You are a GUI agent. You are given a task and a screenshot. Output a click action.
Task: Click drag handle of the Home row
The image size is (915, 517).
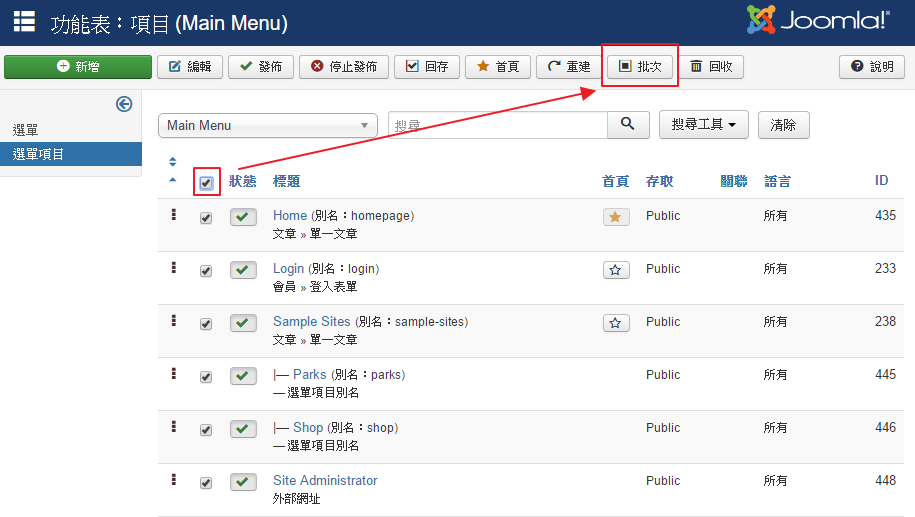coord(174,214)
